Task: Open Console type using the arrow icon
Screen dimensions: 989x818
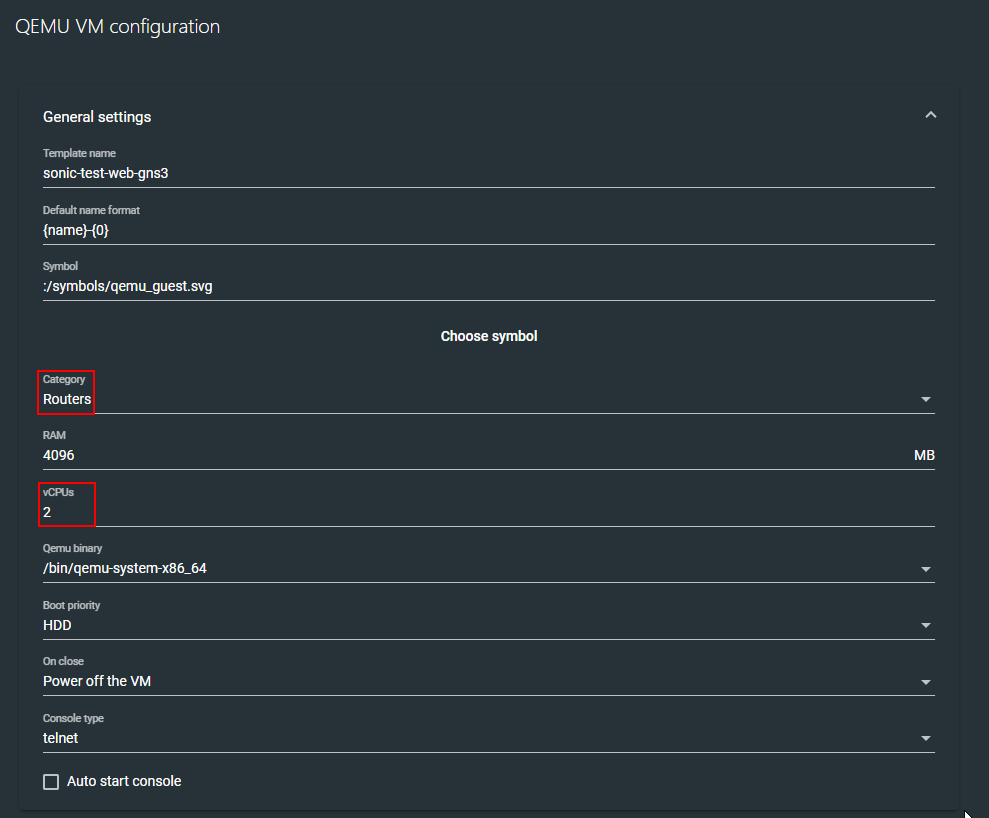Action: (926, 740)
